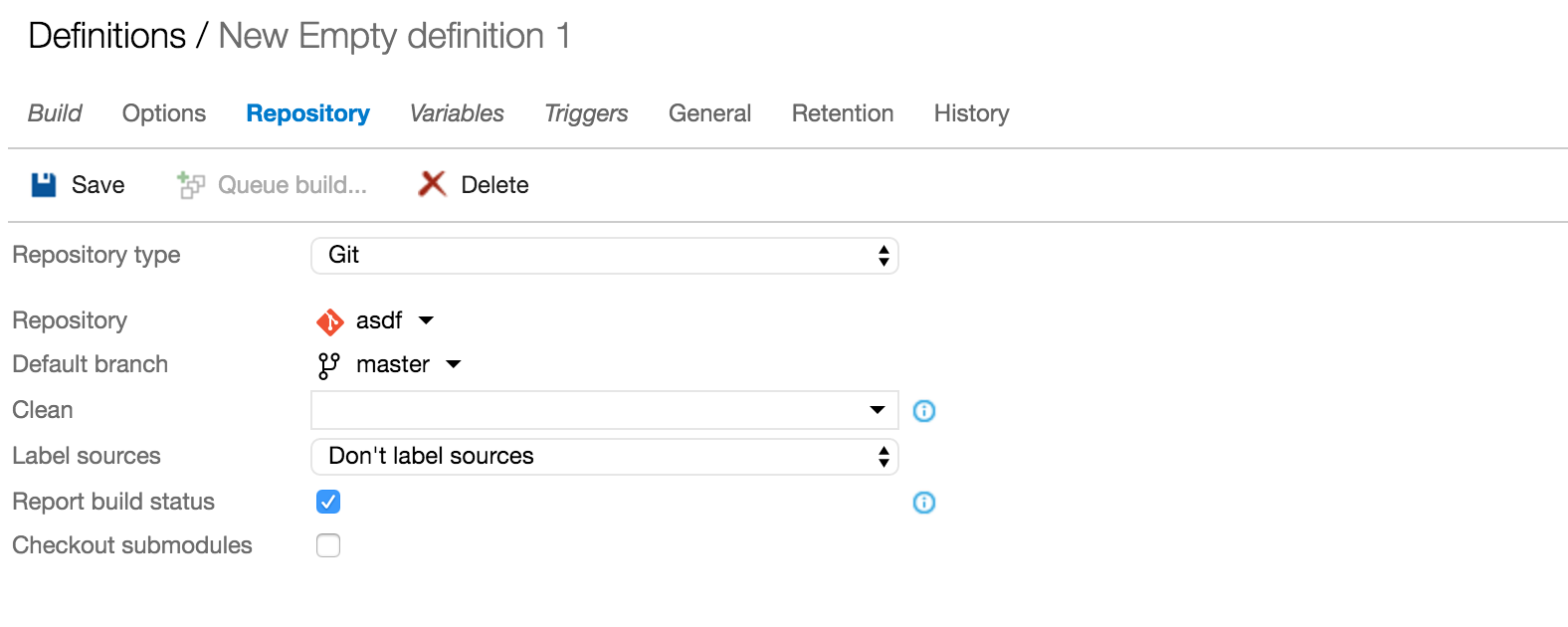Image resolution: width=1568 pixels, height=627 pixels.
Task: Open the Repository type Git dropdown
Action: tap(604, 256)
